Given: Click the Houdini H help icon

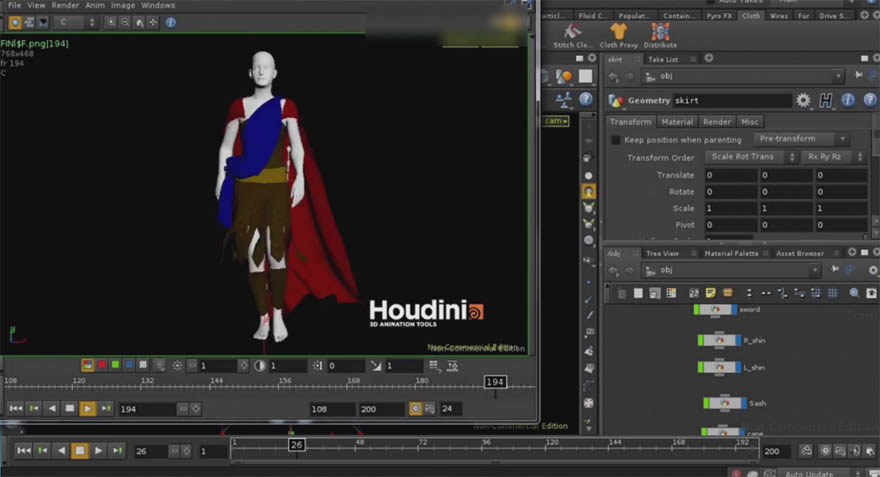Looking at the screenshot, I should coord(826,100).
